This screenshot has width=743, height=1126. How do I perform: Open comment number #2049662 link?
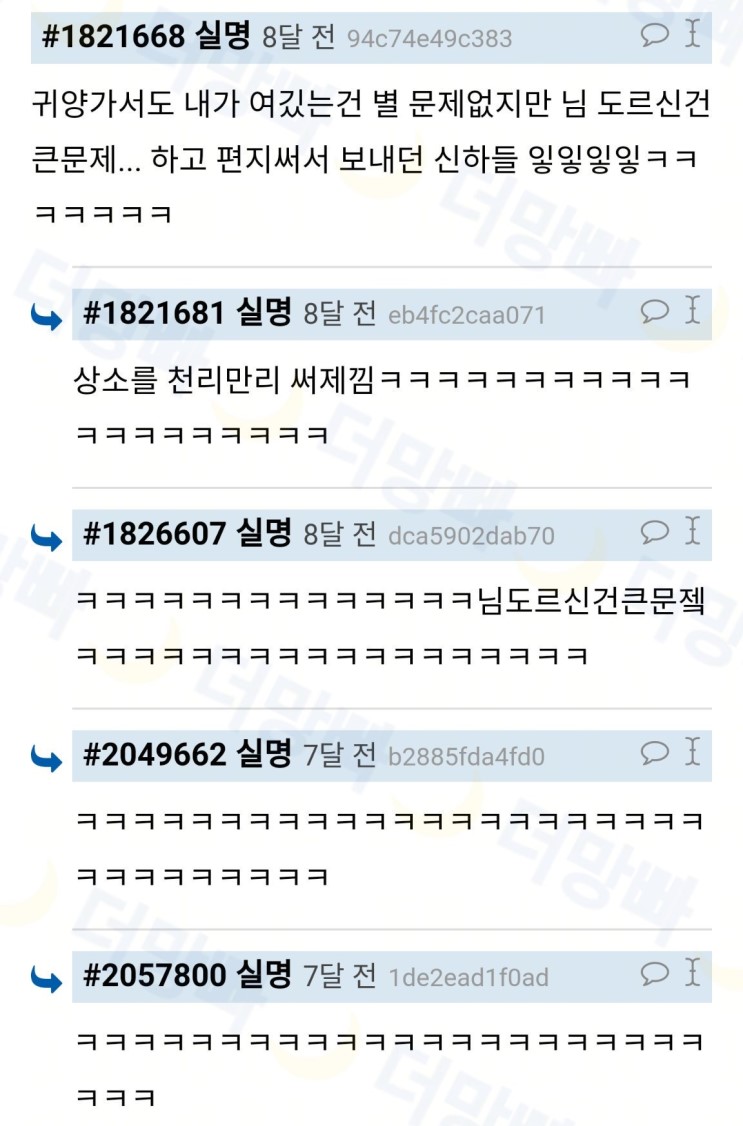(x=154, y=754)
